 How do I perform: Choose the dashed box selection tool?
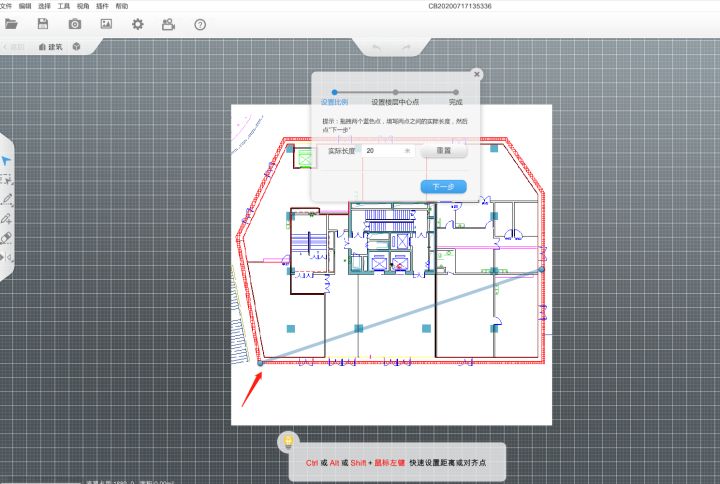tap(6, 180)
